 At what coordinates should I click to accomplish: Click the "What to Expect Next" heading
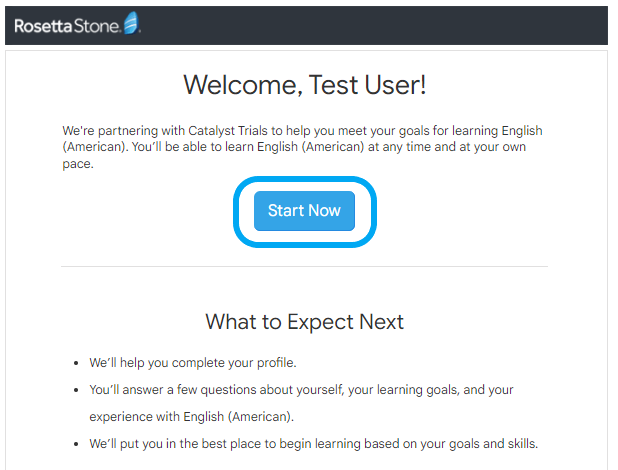tap(304, 321)
